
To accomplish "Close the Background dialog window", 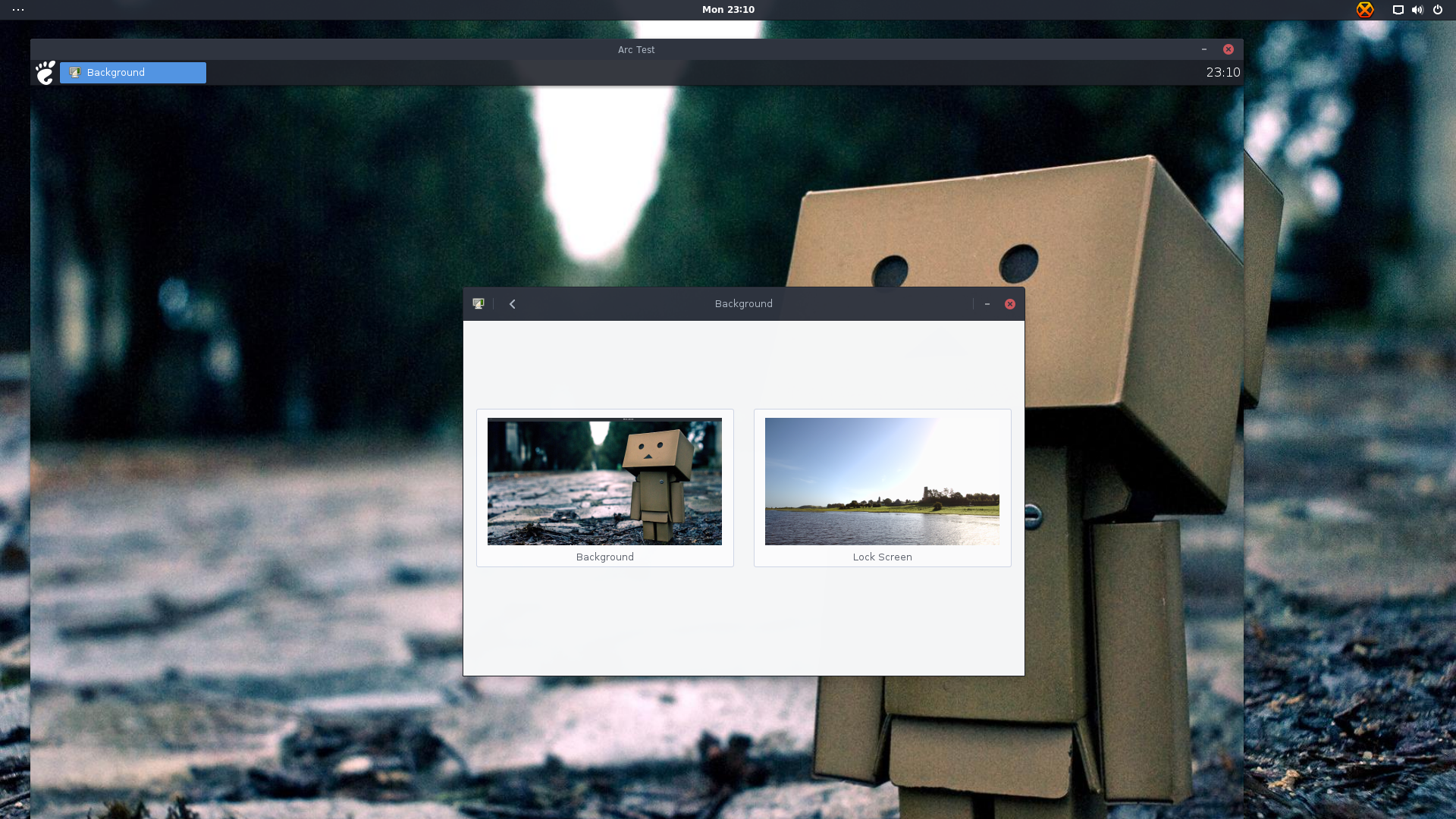I will (1010, 304).
